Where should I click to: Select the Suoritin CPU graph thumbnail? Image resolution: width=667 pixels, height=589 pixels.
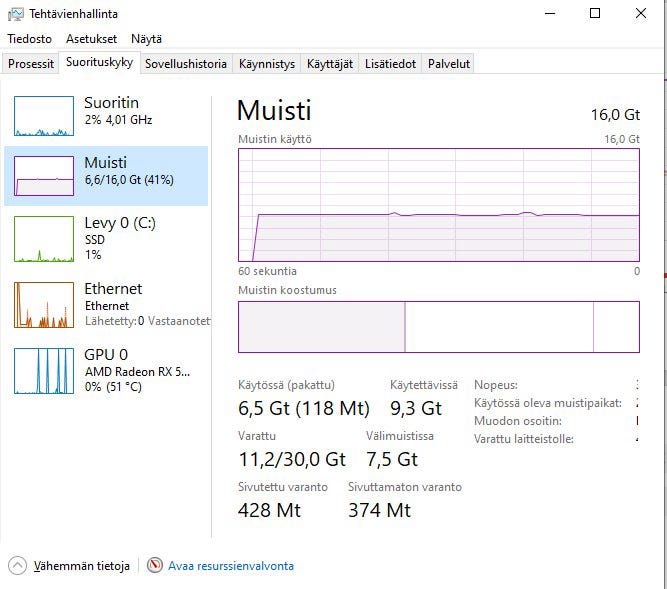pyautogui.click(x=44, y=116)
